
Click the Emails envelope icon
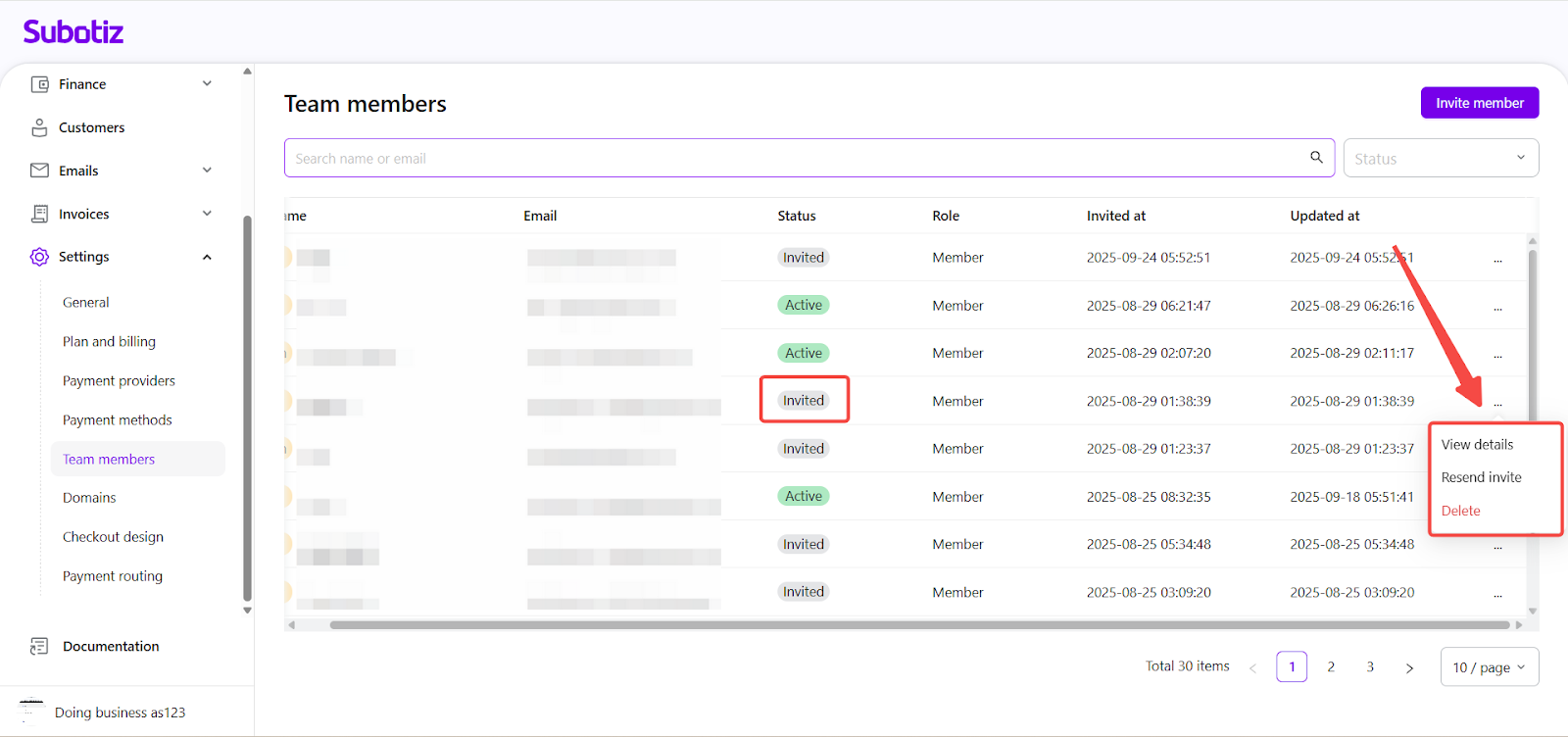coord(39,171)
